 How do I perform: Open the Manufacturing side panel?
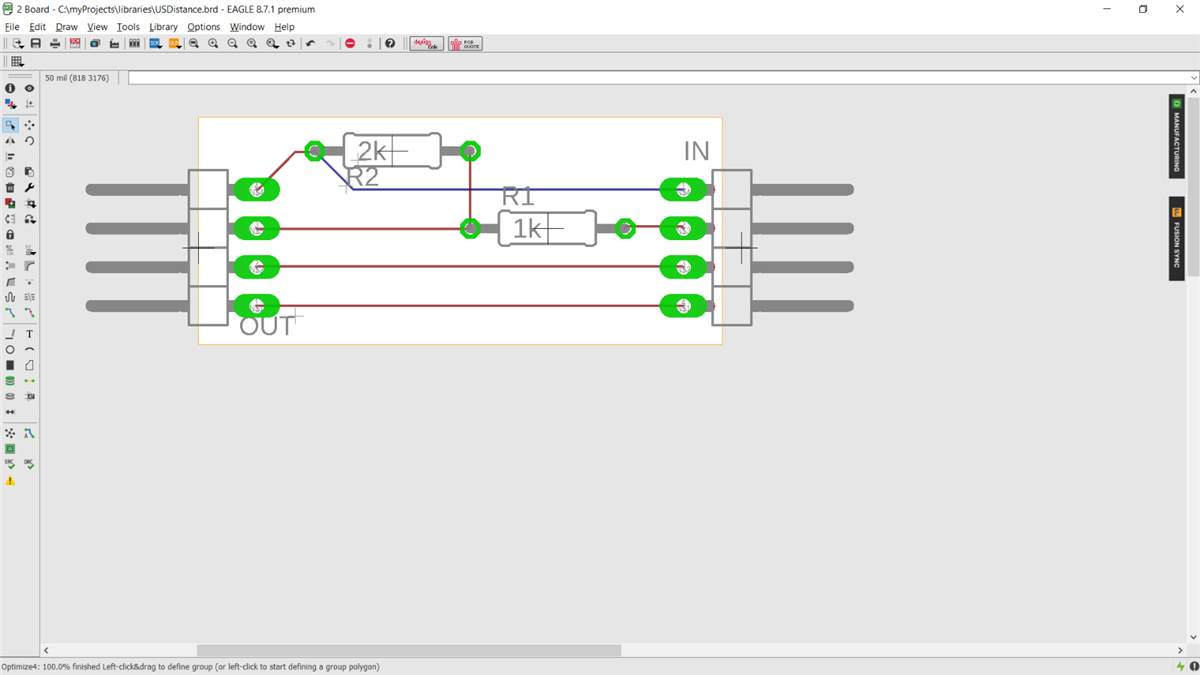1177,136
